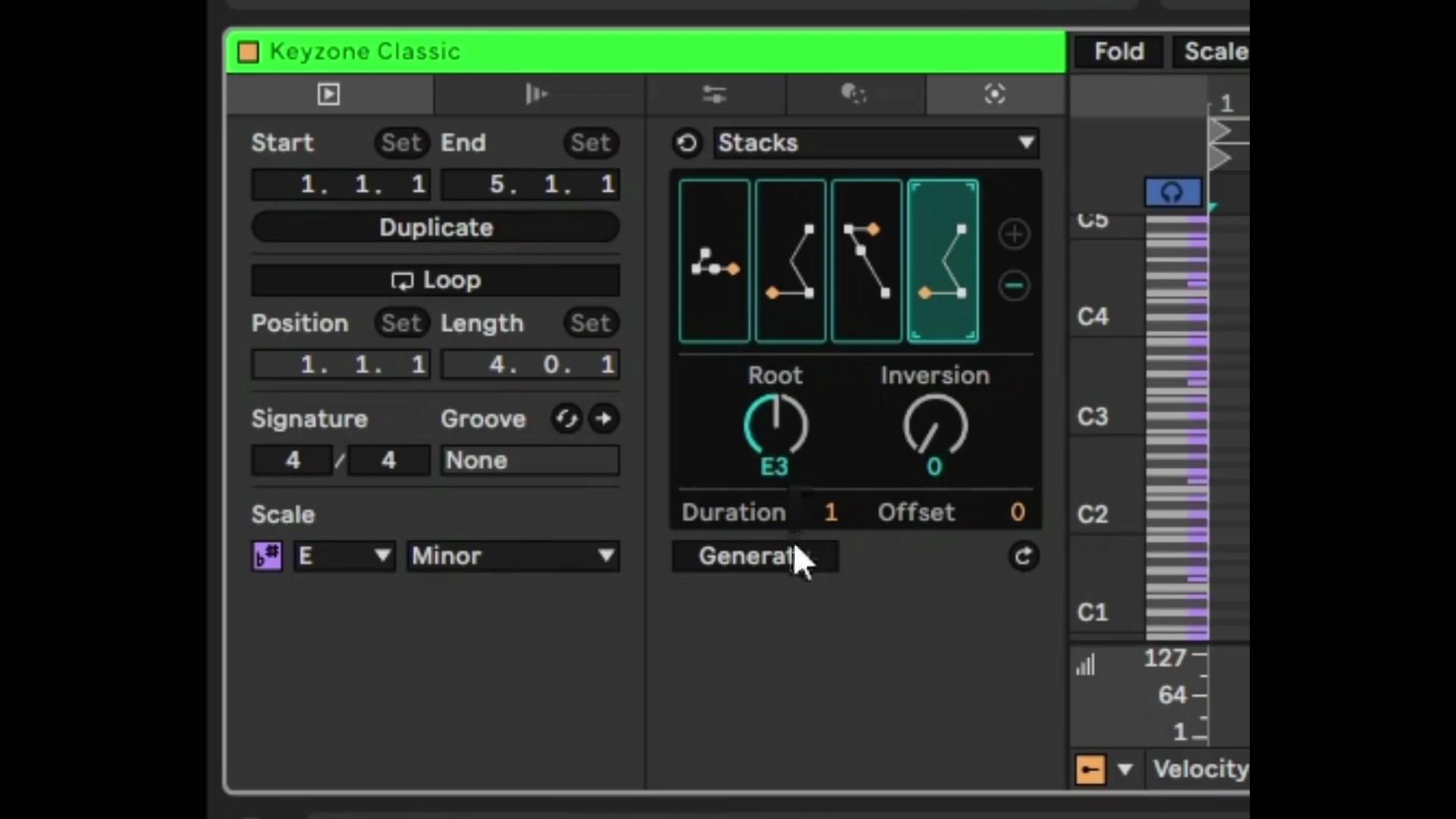Click the Duration value field

(x=831, y=513)
